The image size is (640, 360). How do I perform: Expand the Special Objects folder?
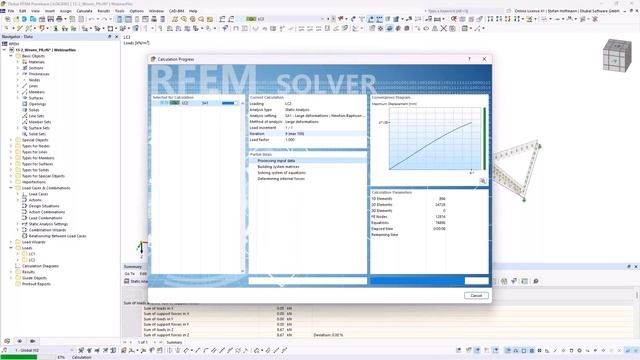pos(11,140)
